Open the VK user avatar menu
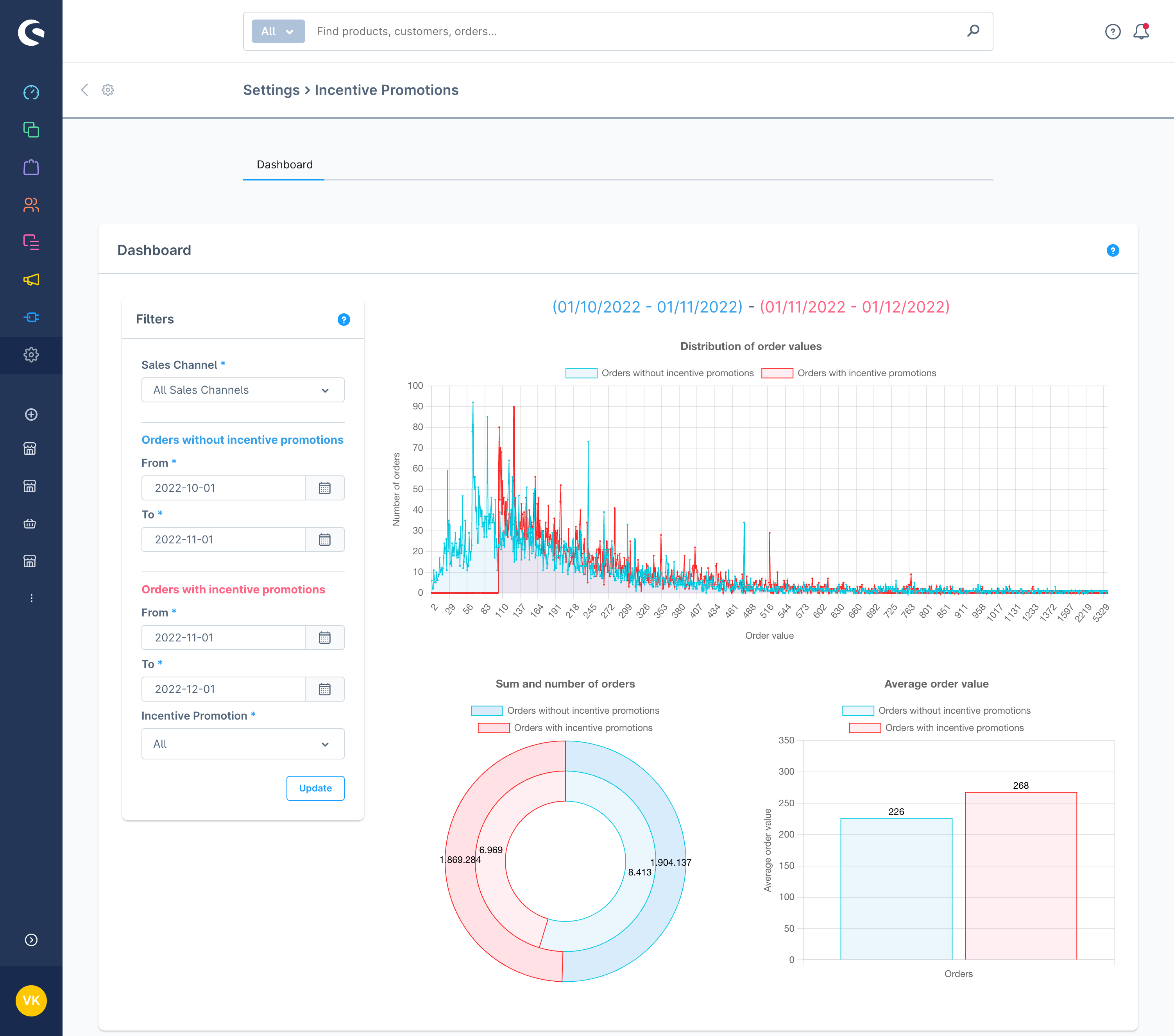The height and width of the screenshot is (1036, 1174). pyautogui.click(x=31, y=1001)
